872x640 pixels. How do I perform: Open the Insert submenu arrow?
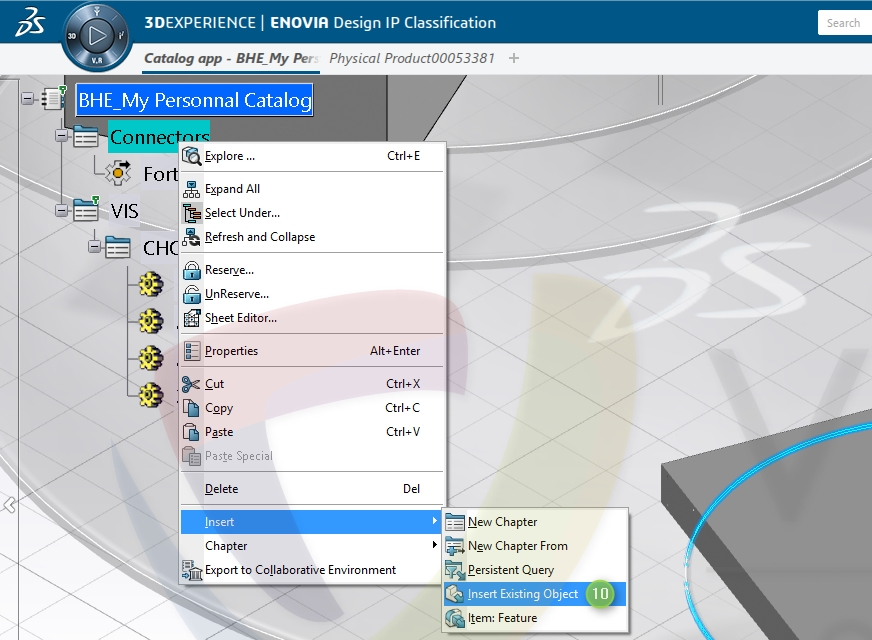(x=434, y=521)
